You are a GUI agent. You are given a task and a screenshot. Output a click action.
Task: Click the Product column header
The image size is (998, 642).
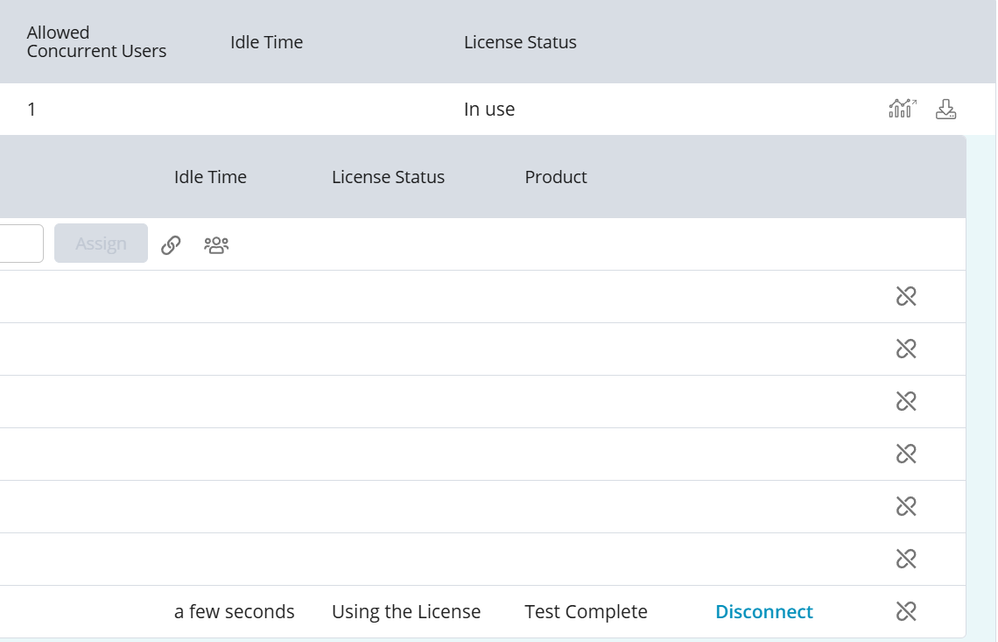(555, 177)
